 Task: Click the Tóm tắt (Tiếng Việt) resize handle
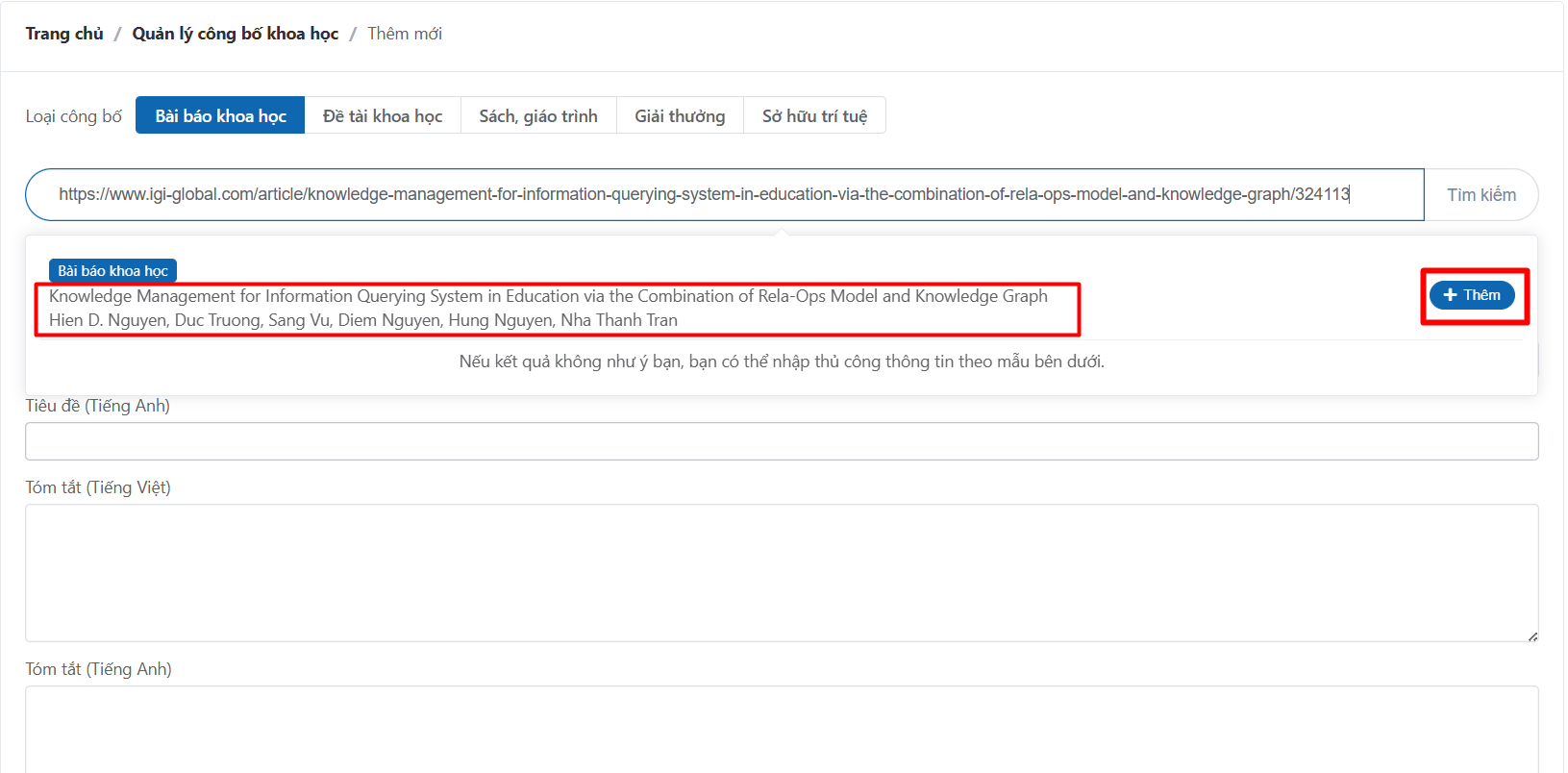pyautogui.click(x=1532, y=636)
